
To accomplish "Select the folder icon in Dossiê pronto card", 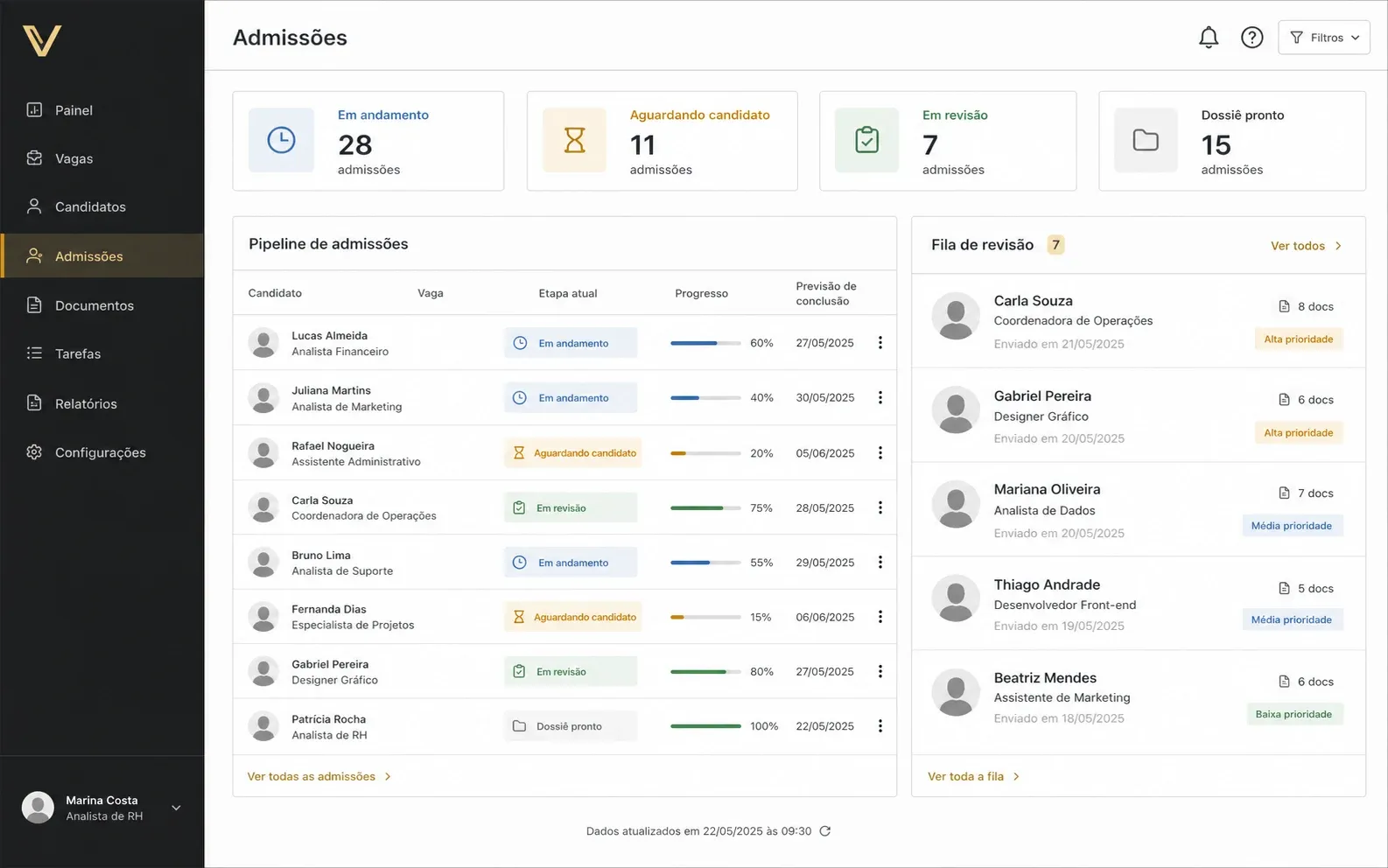I will click(1146, 140).
